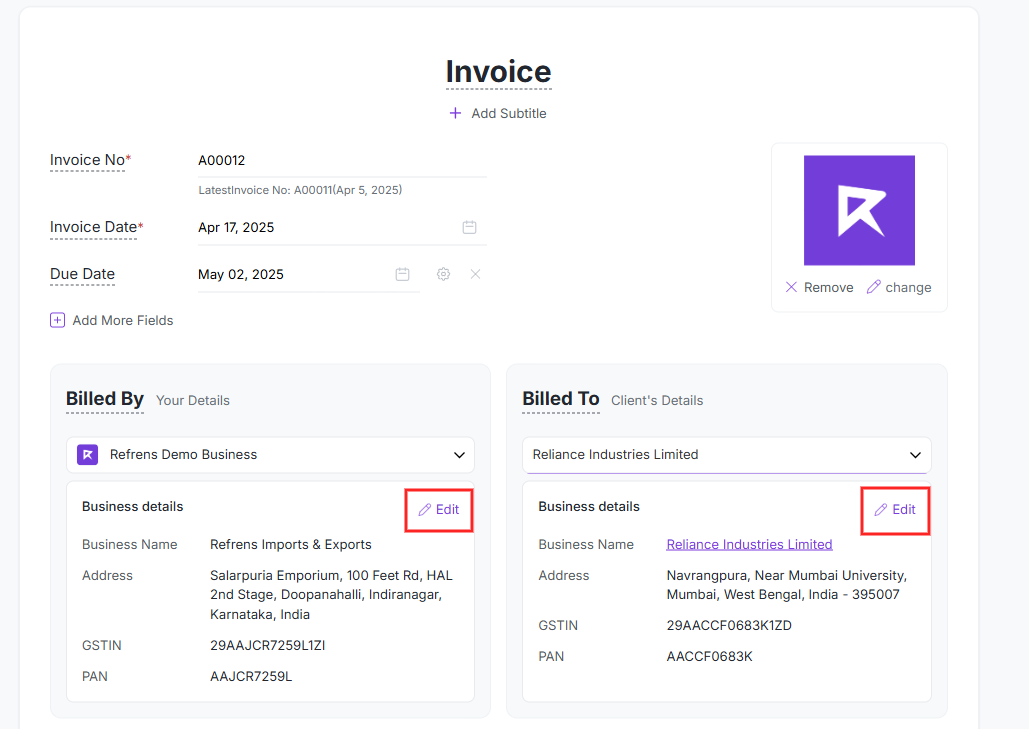This screenshot has height=729, width=1029.
Task: Change the business logo
Action: [x=899, y=287]
